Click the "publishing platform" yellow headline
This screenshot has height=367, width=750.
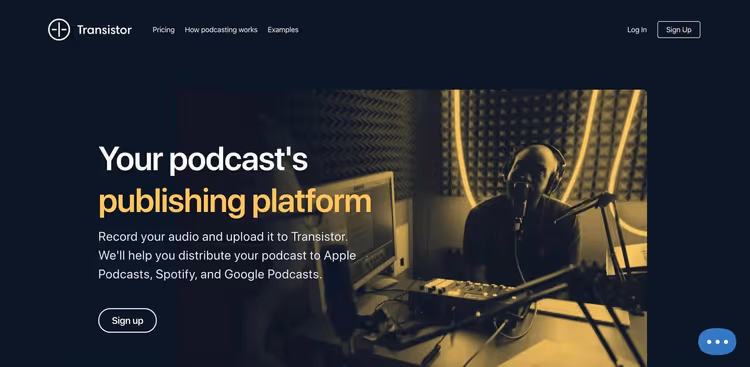pos(235,202)
